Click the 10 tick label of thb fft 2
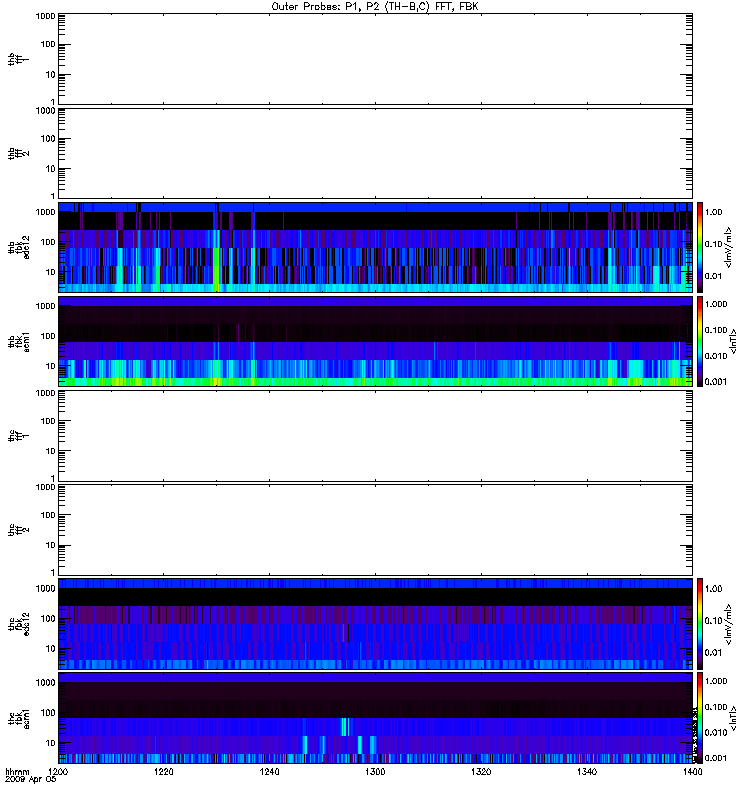750x800 pixels. pyautogui.click(x=51, y=169)
